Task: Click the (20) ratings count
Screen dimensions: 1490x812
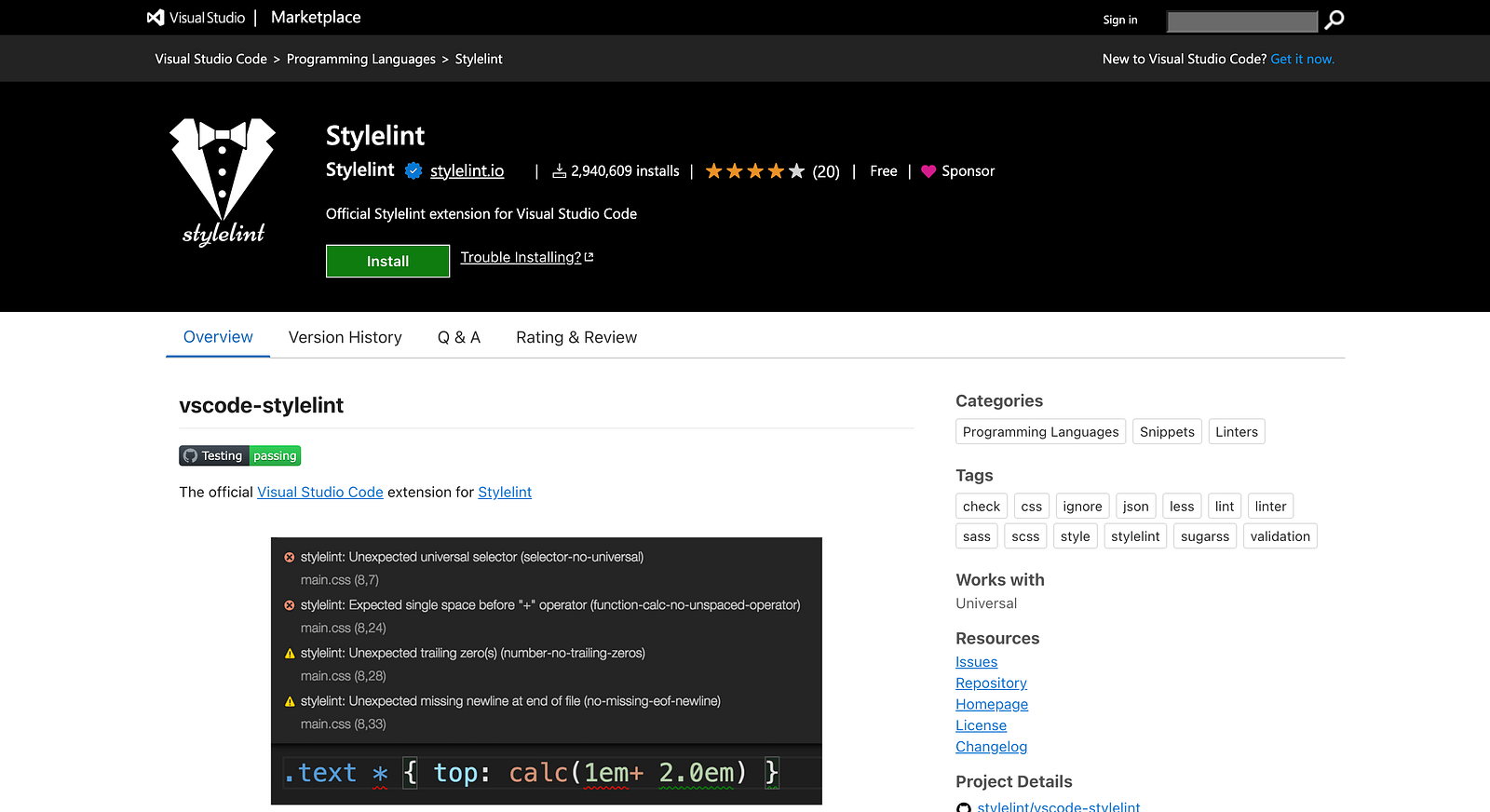Action: click(826, 171)
